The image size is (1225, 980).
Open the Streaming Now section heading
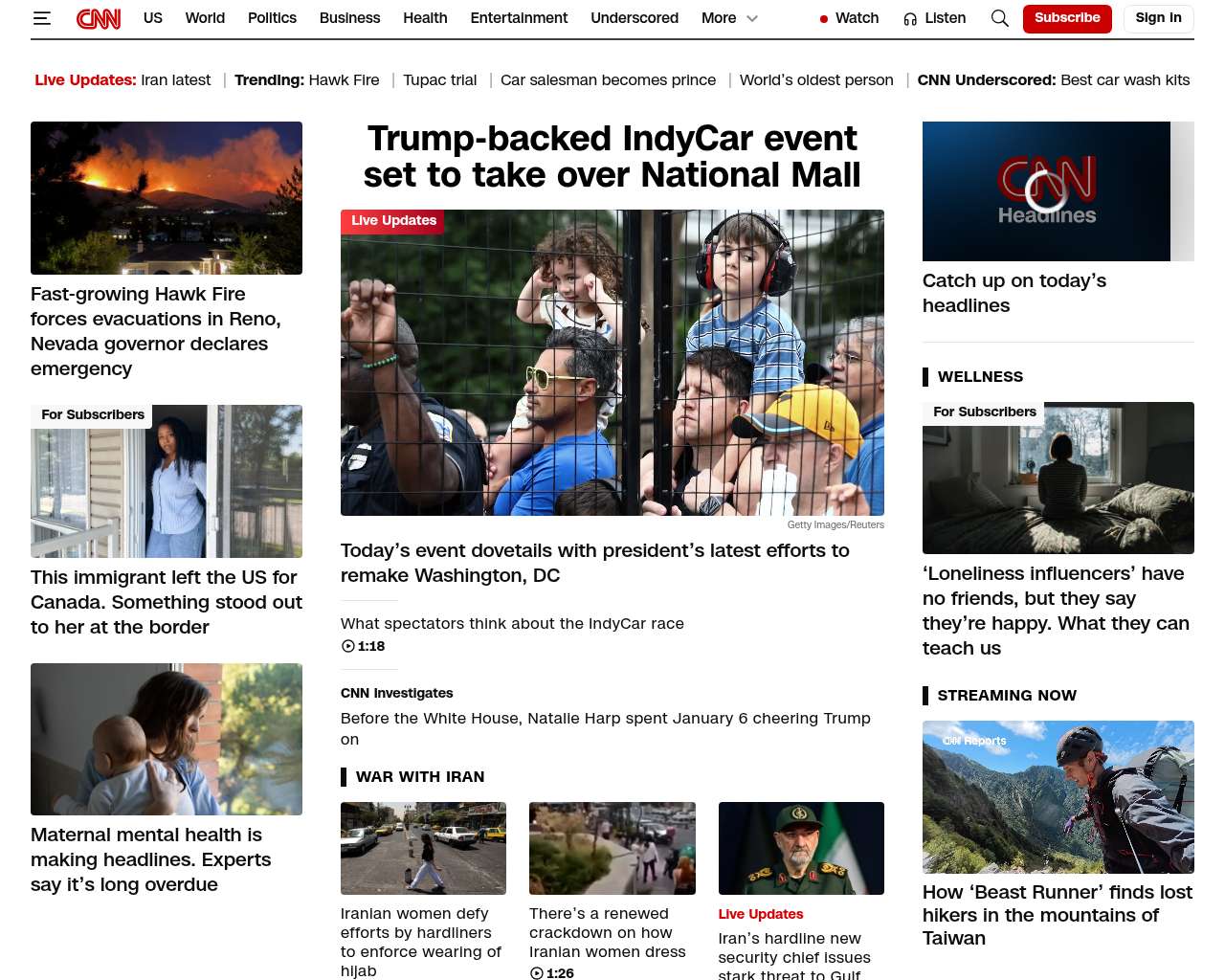click(x=1007, y=695)
